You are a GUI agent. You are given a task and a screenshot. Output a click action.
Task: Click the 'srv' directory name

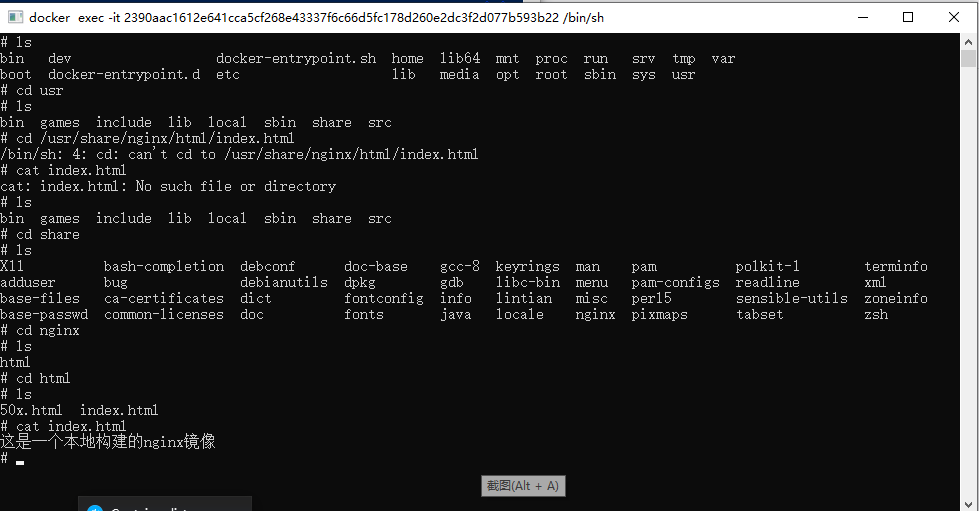click(643, 59)
